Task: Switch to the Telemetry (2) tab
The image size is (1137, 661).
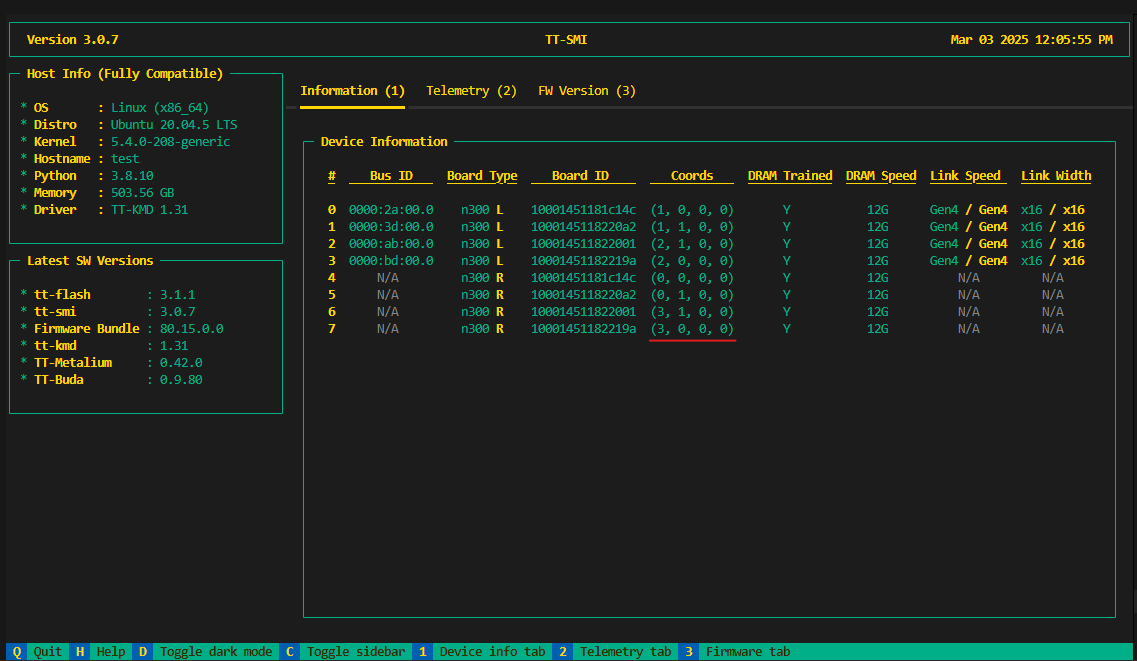Action: (471, 91)
